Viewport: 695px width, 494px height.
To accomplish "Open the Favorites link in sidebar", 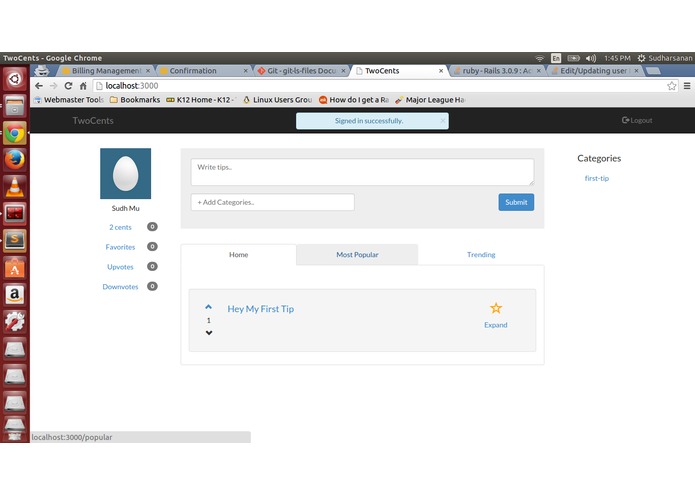I will tap(120, 247).
